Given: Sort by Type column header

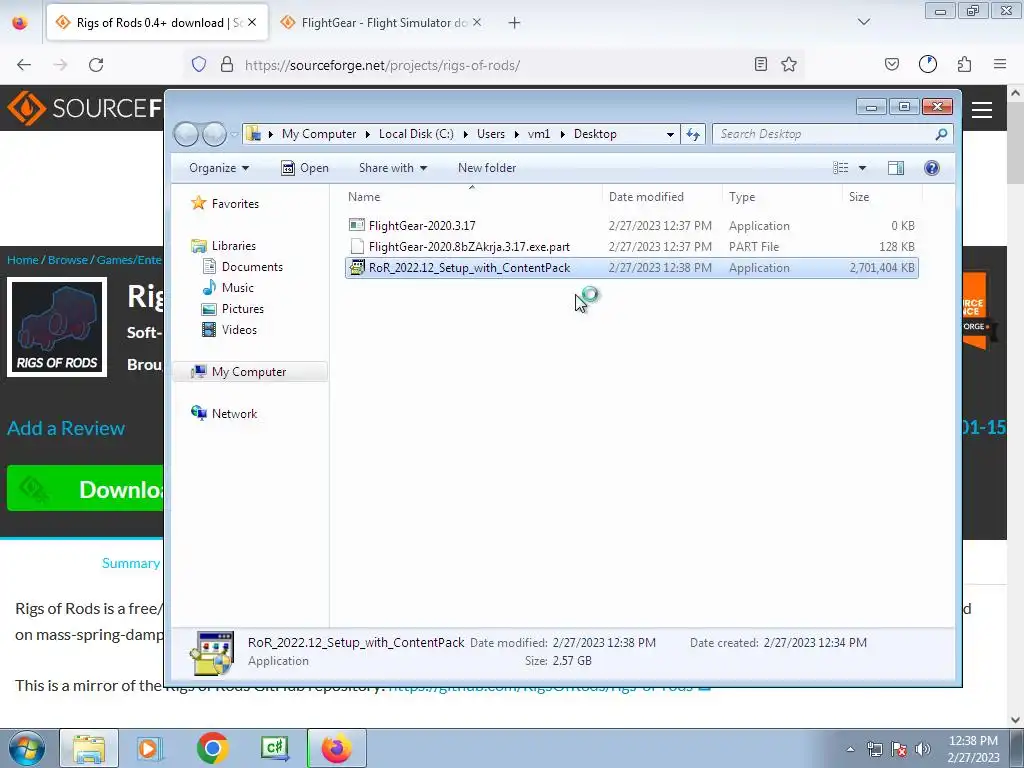Looking at the screenshot, I should [782, 197].
